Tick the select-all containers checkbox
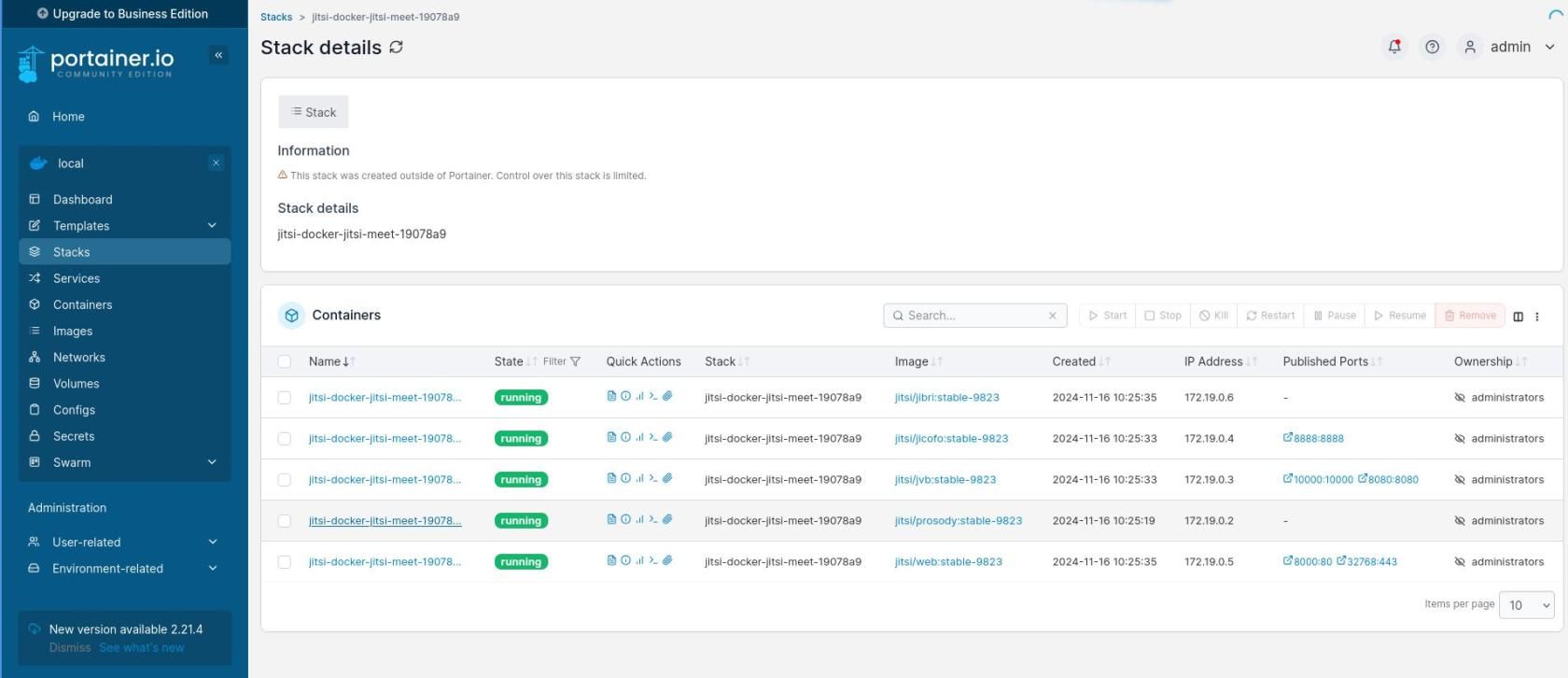 (x=285, y=361)
